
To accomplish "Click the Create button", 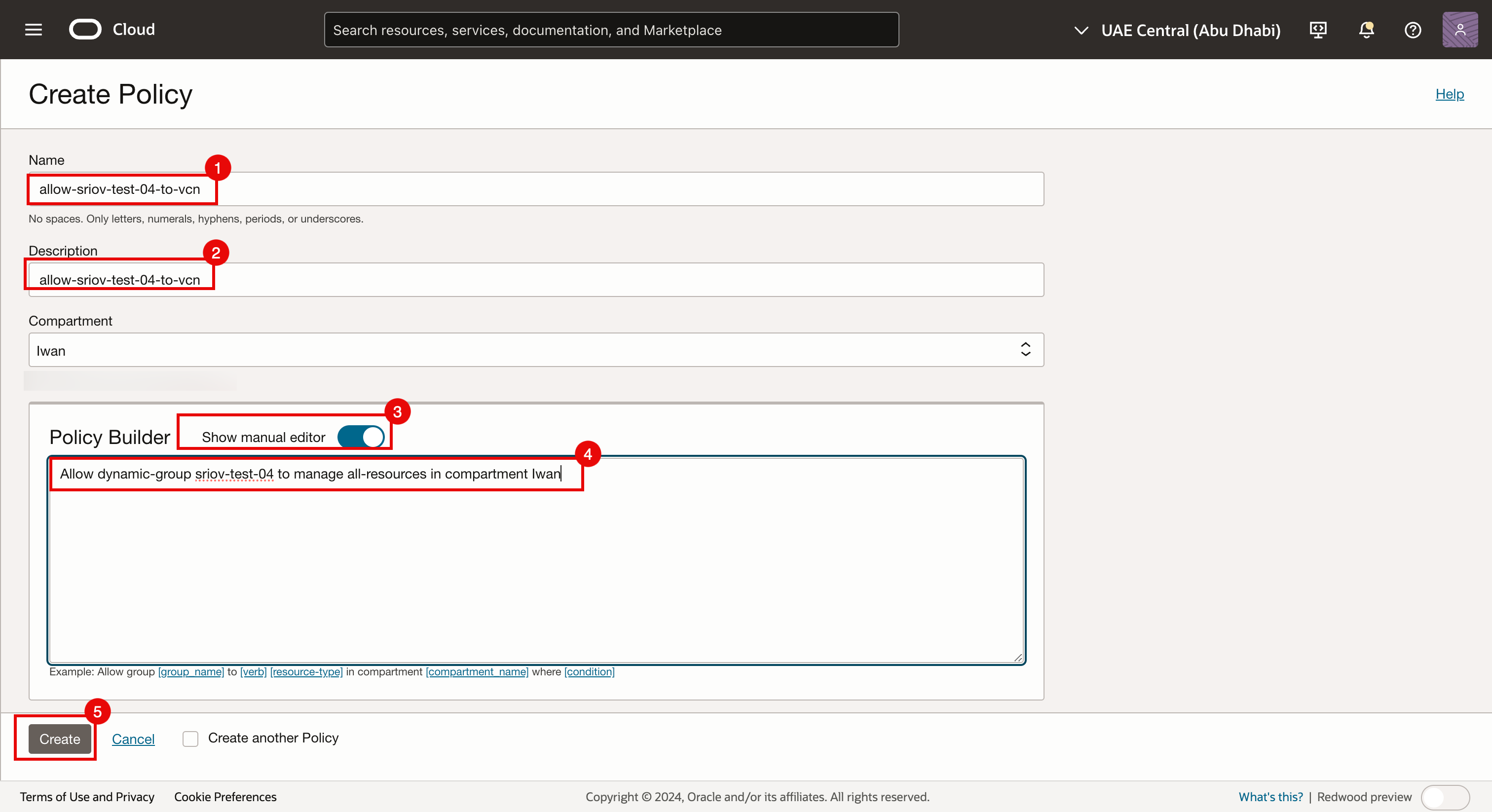I will pyautogui.click(x=60, y=739).
